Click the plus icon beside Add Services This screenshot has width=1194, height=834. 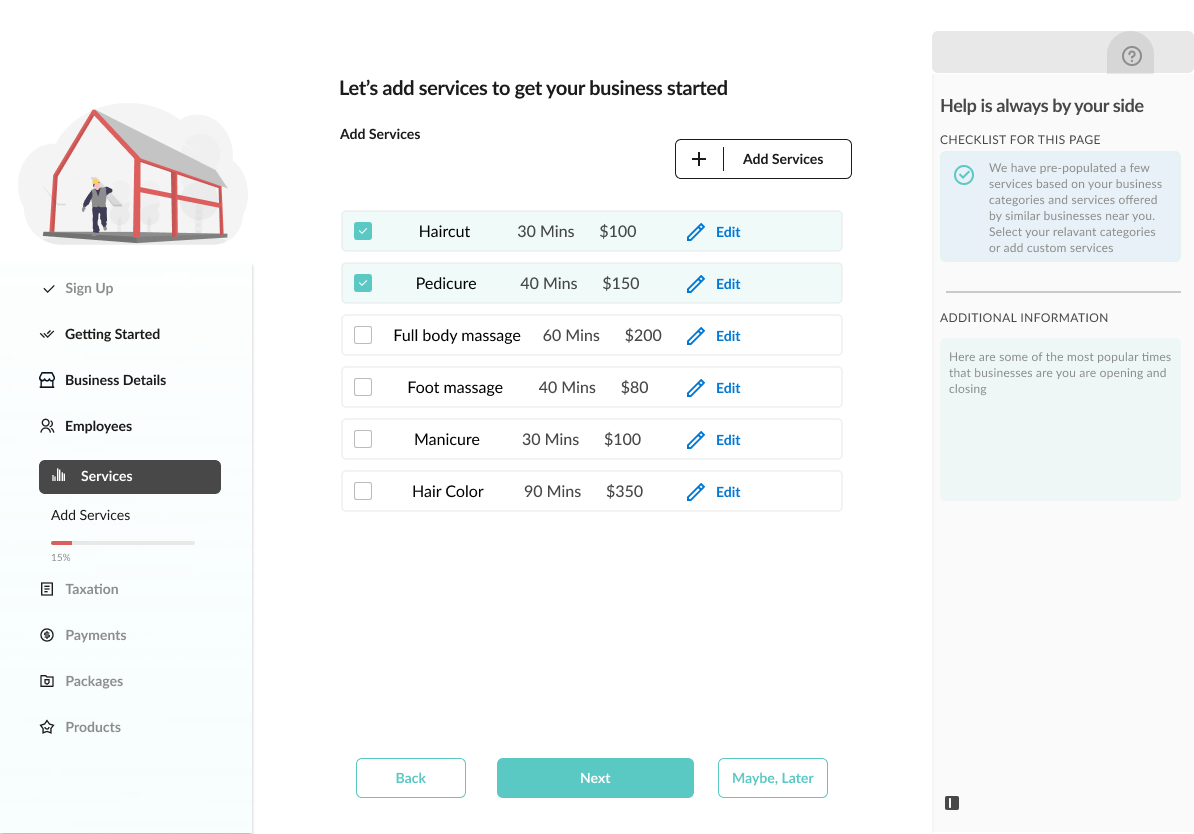(x=699, y=159)
